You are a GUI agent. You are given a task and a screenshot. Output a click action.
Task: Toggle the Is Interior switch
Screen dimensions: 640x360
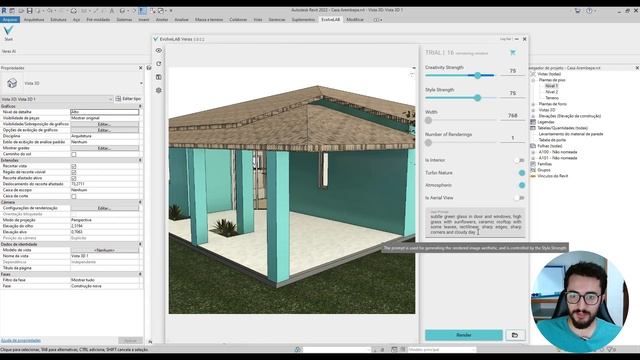click(519, 160)
